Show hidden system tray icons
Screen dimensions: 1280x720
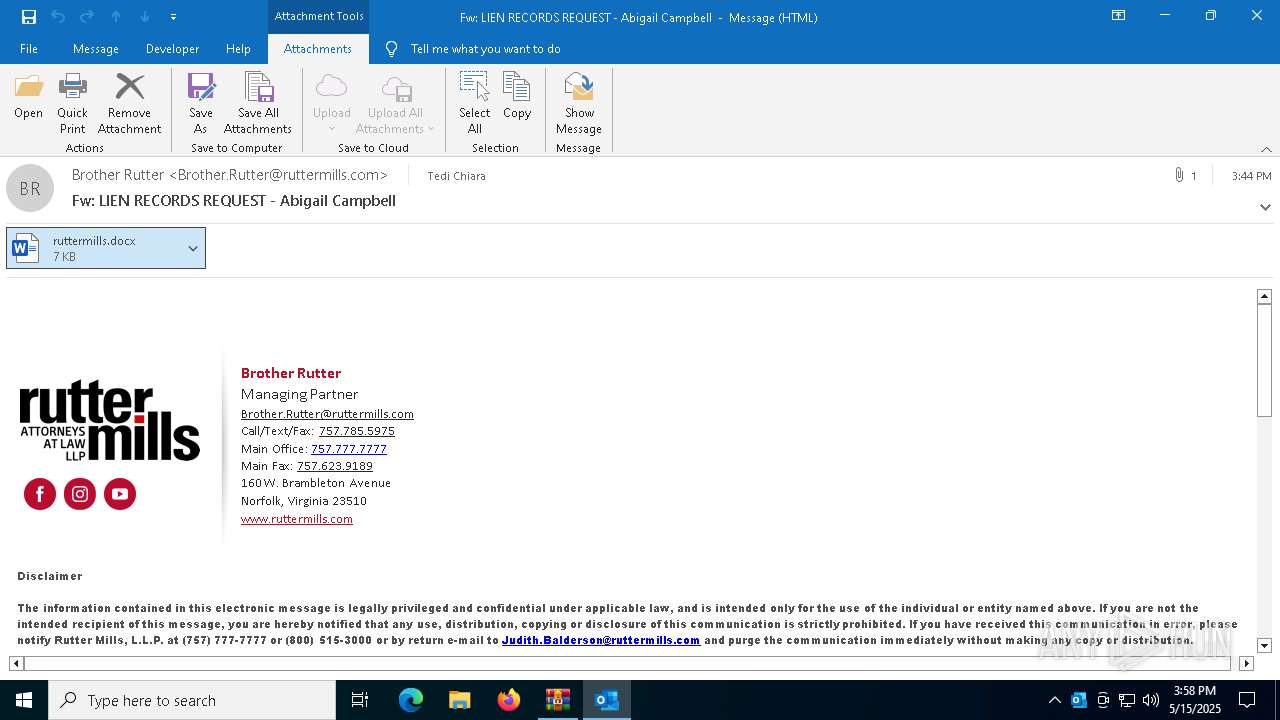(1054, 700)
